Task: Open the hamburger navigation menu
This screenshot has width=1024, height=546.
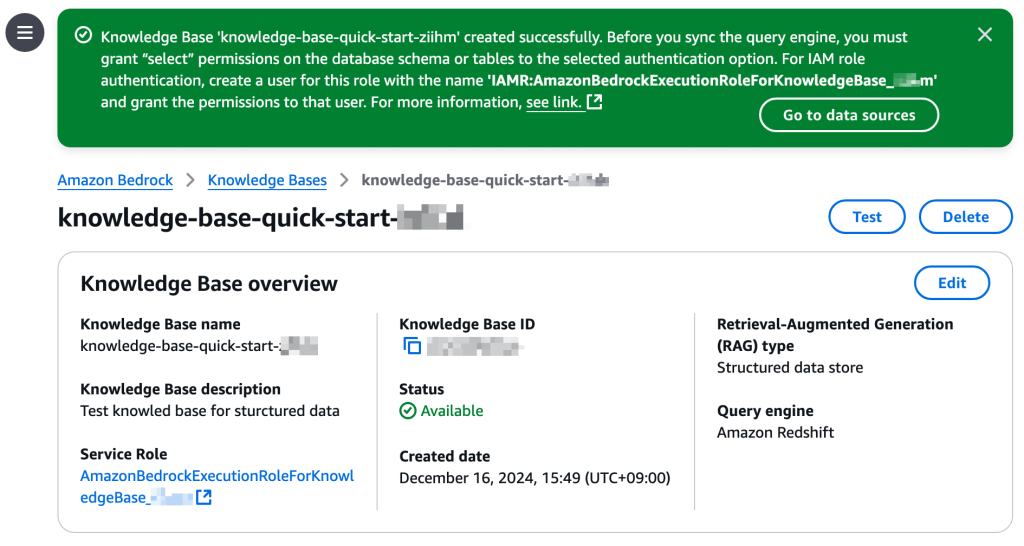Action: click(25, 32)
